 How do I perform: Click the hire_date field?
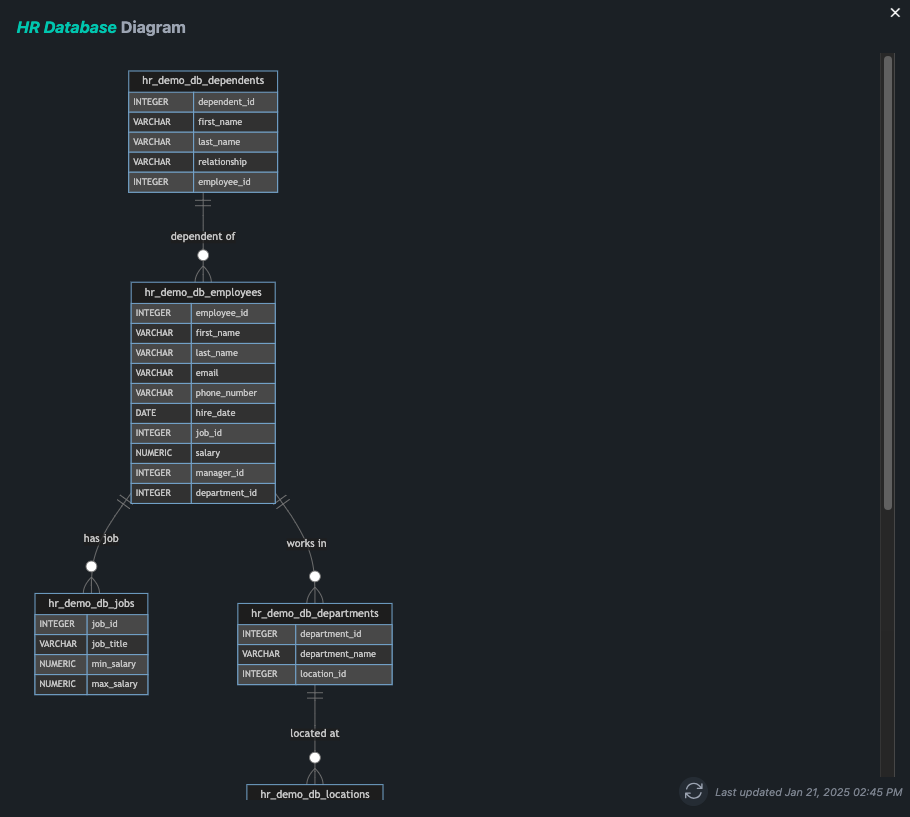[x=233, y=413]
